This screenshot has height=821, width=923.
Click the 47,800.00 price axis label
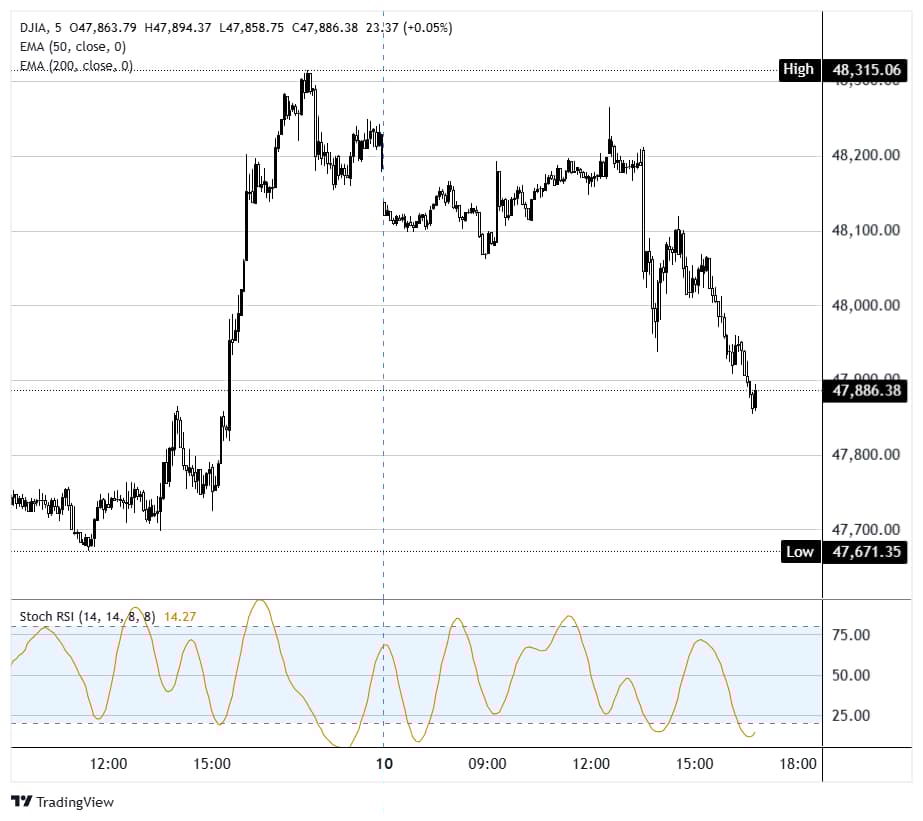[865, 455]
